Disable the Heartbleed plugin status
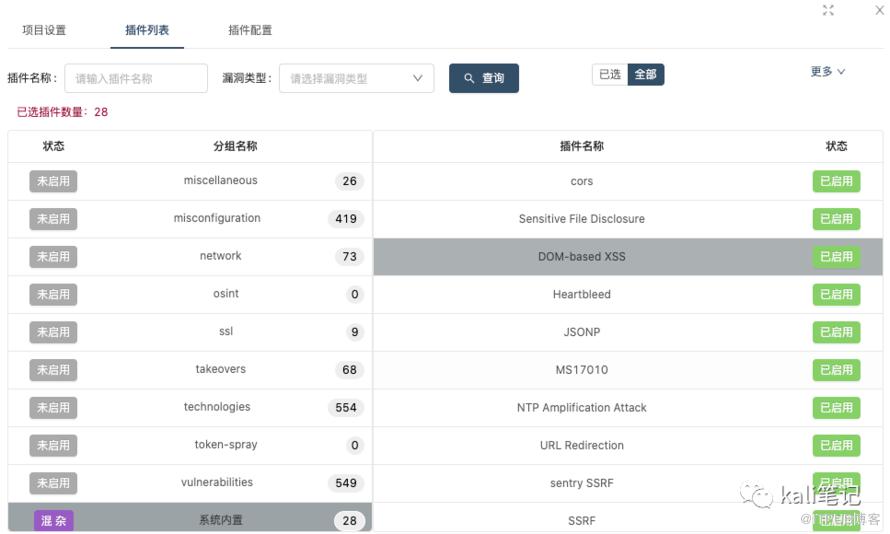 (836, 294)
